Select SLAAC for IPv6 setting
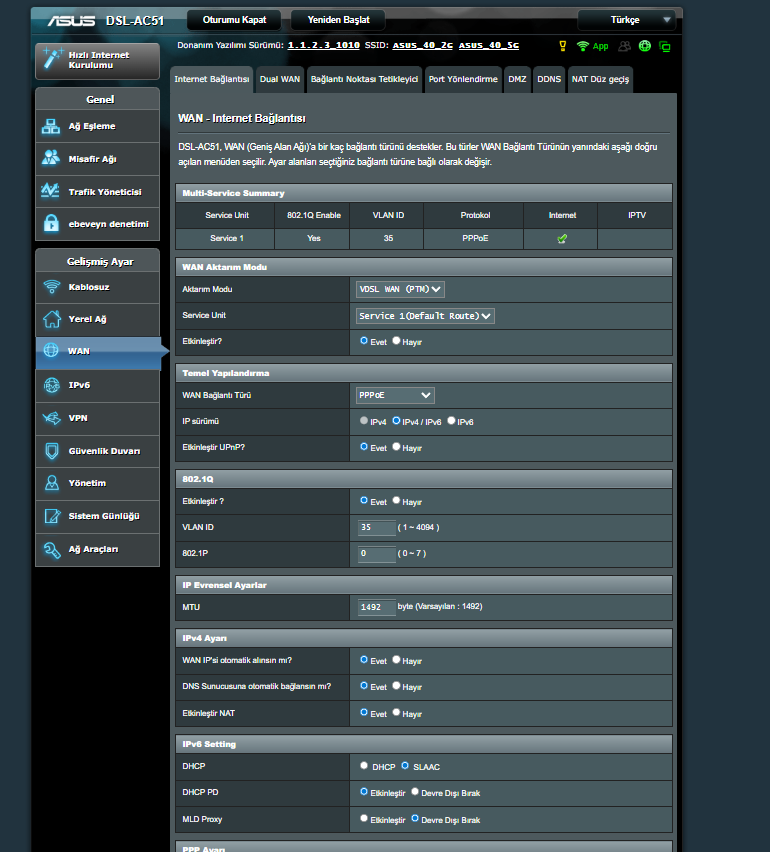This screenshot has width=770, height=852. pos(405,766)
